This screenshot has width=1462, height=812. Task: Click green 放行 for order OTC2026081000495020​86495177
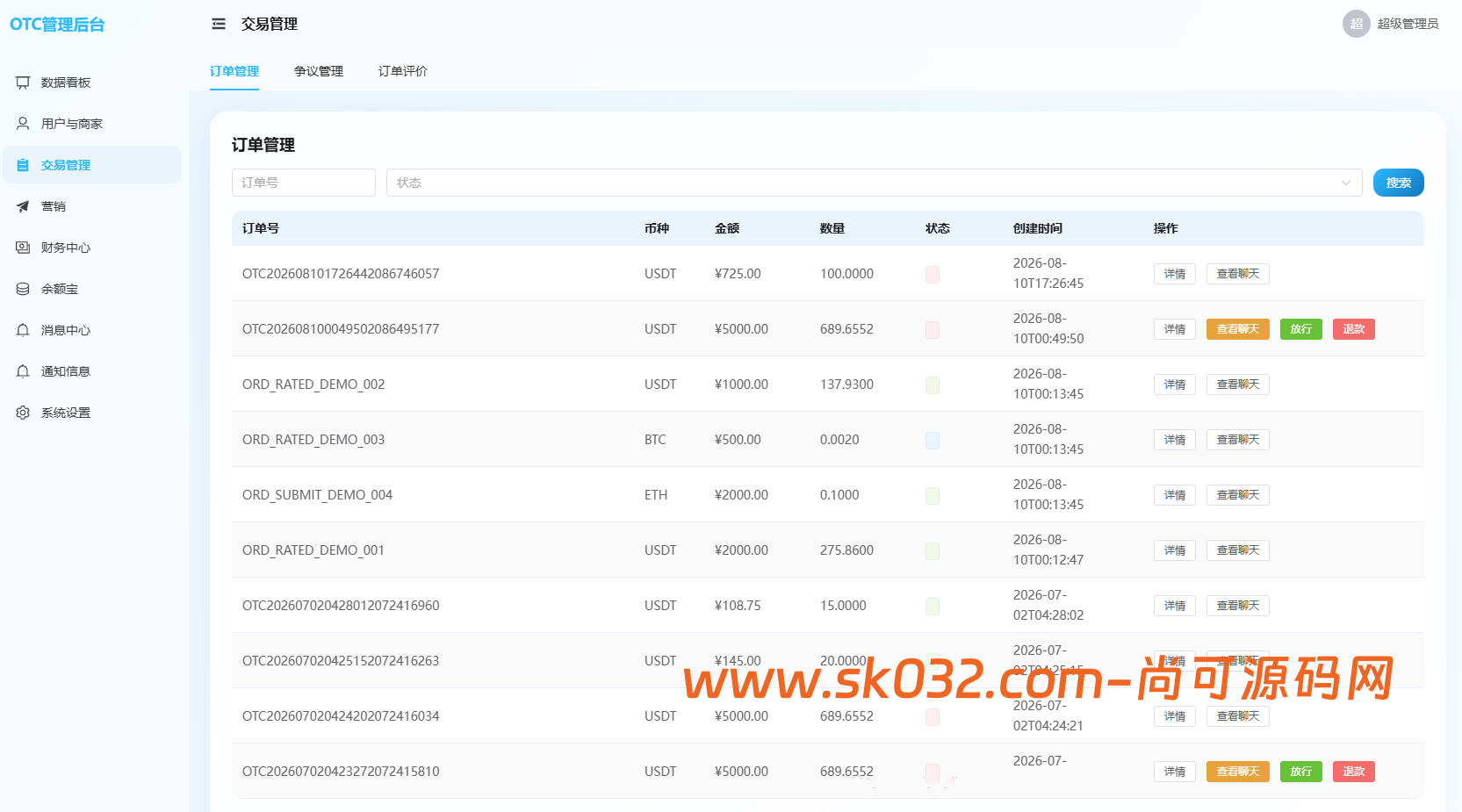tap(1300, 329)
